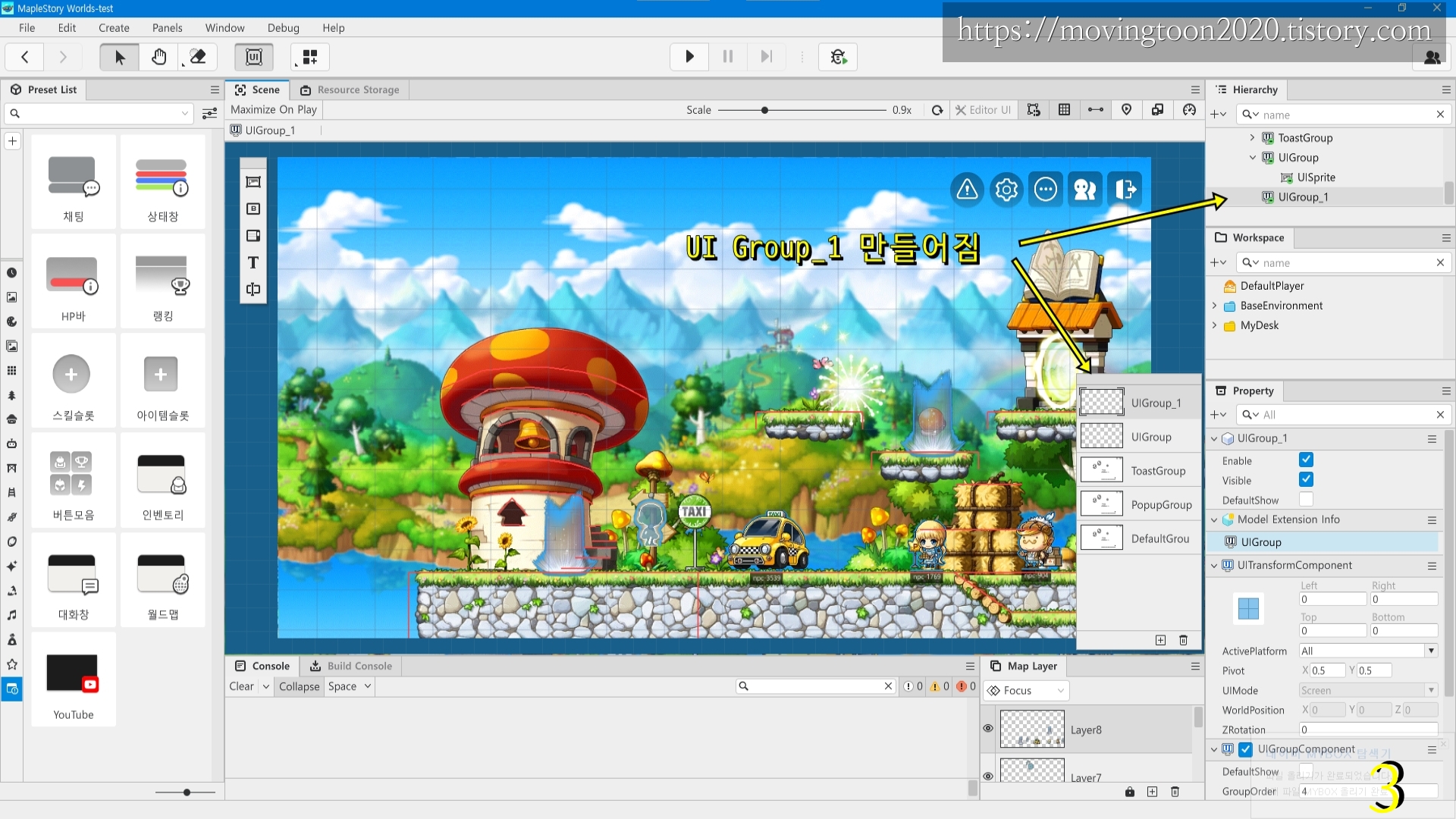The height and width of the screenshot is (819, 1456).
Task: Open the Debug menu
Action: tap(283, 28)
